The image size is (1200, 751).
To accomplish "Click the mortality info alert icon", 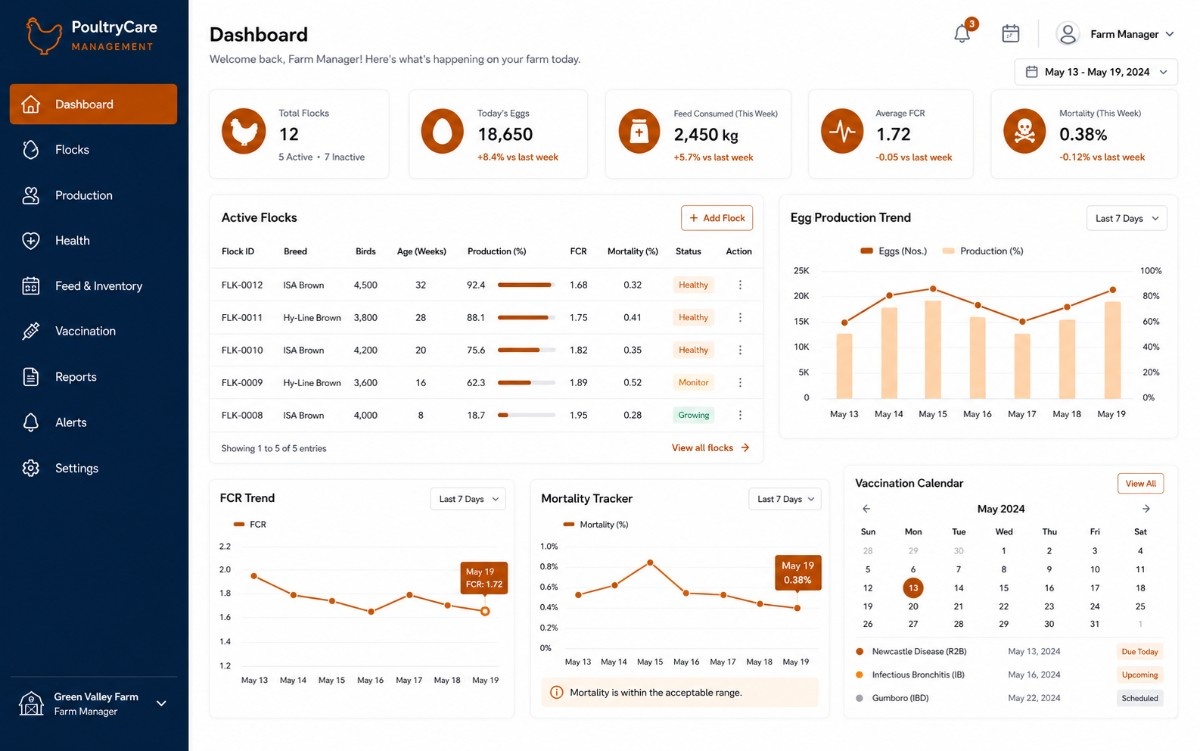I will click(557, 692).
